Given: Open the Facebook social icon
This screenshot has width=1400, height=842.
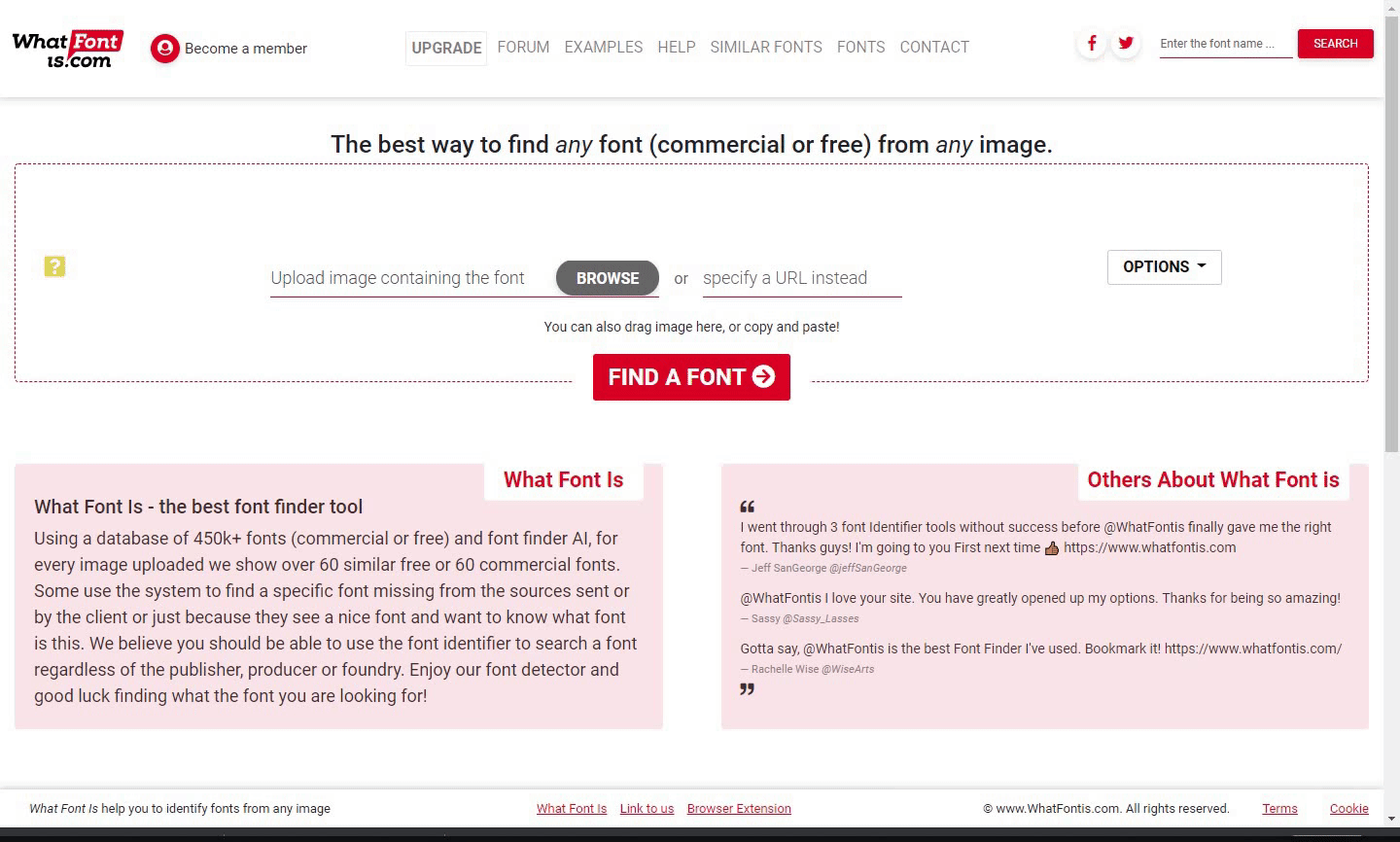Looking at the screenshot, I should [1092, 43].
